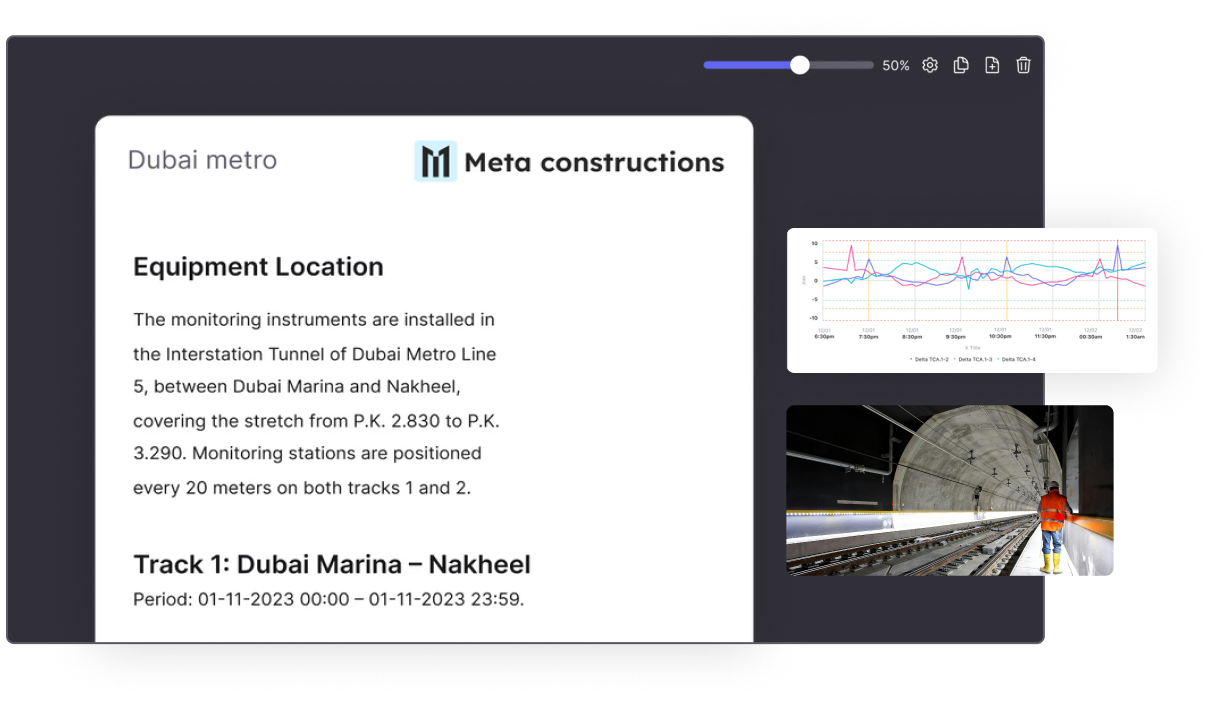Click the Period date range line
Viewport: 1214px width, 702px height.
click(328, 600)
